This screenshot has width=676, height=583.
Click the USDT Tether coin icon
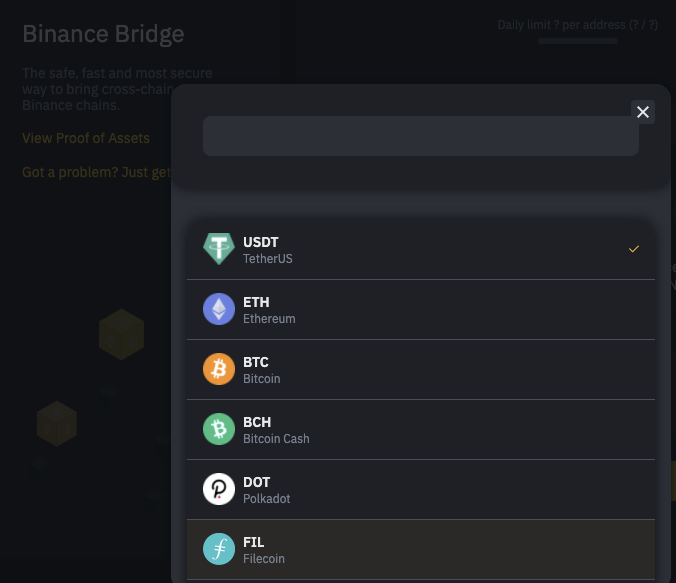coord(219,249)
